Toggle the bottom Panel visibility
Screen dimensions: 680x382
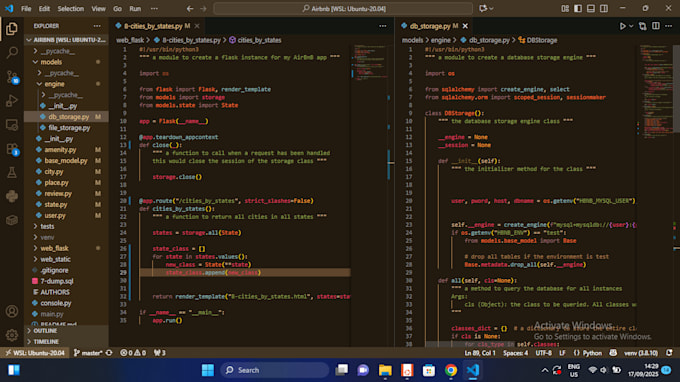point(591,9)
